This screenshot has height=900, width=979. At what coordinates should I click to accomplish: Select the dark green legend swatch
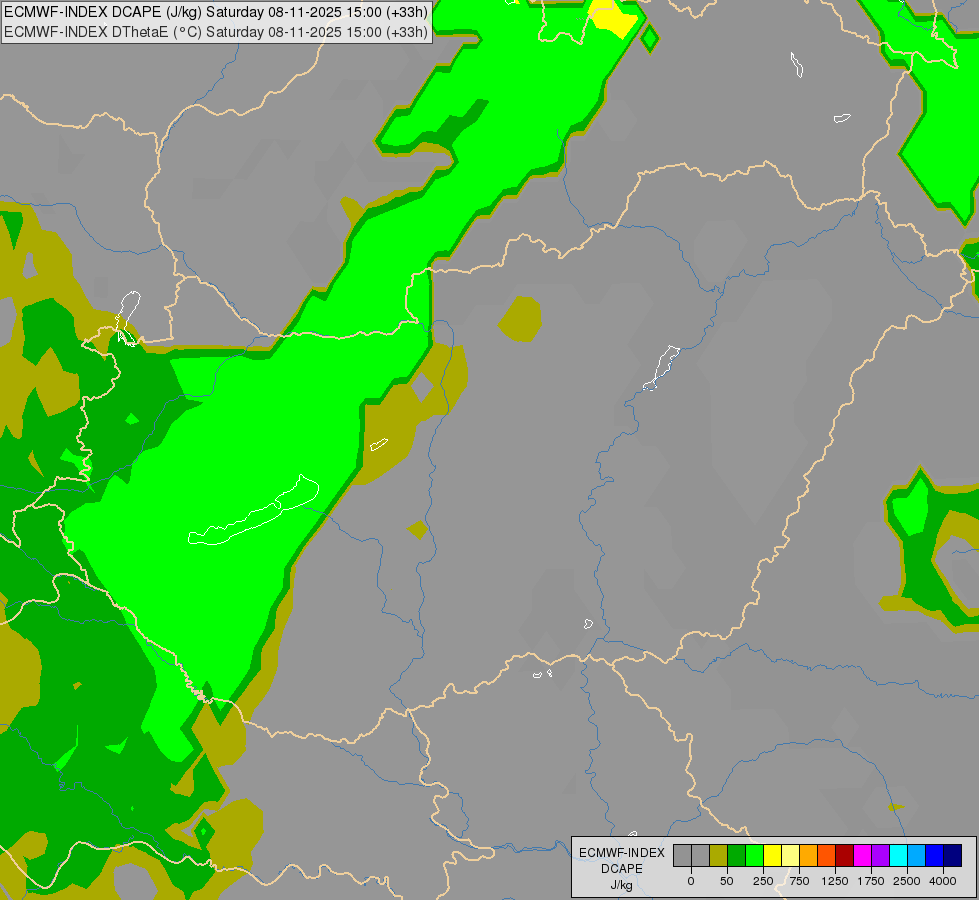(736, 856)
